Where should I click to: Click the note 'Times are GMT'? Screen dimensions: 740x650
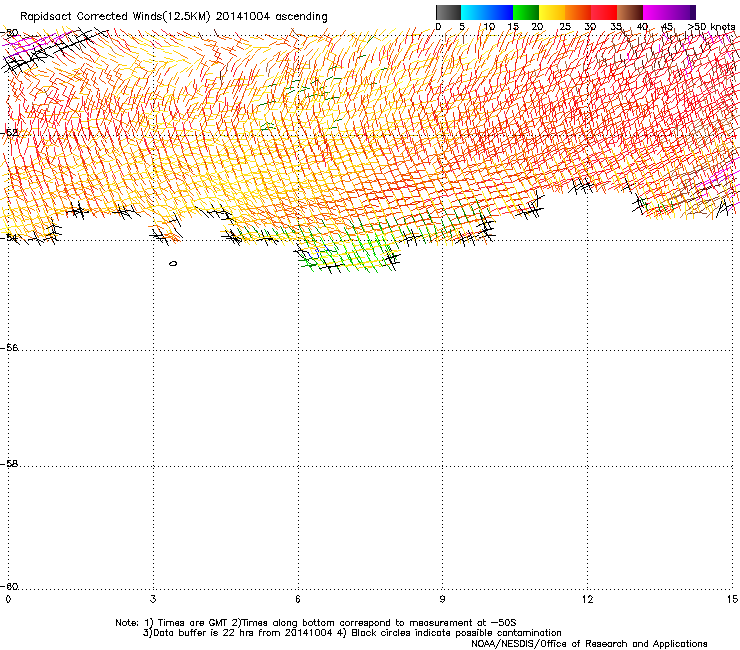(192, 623)
